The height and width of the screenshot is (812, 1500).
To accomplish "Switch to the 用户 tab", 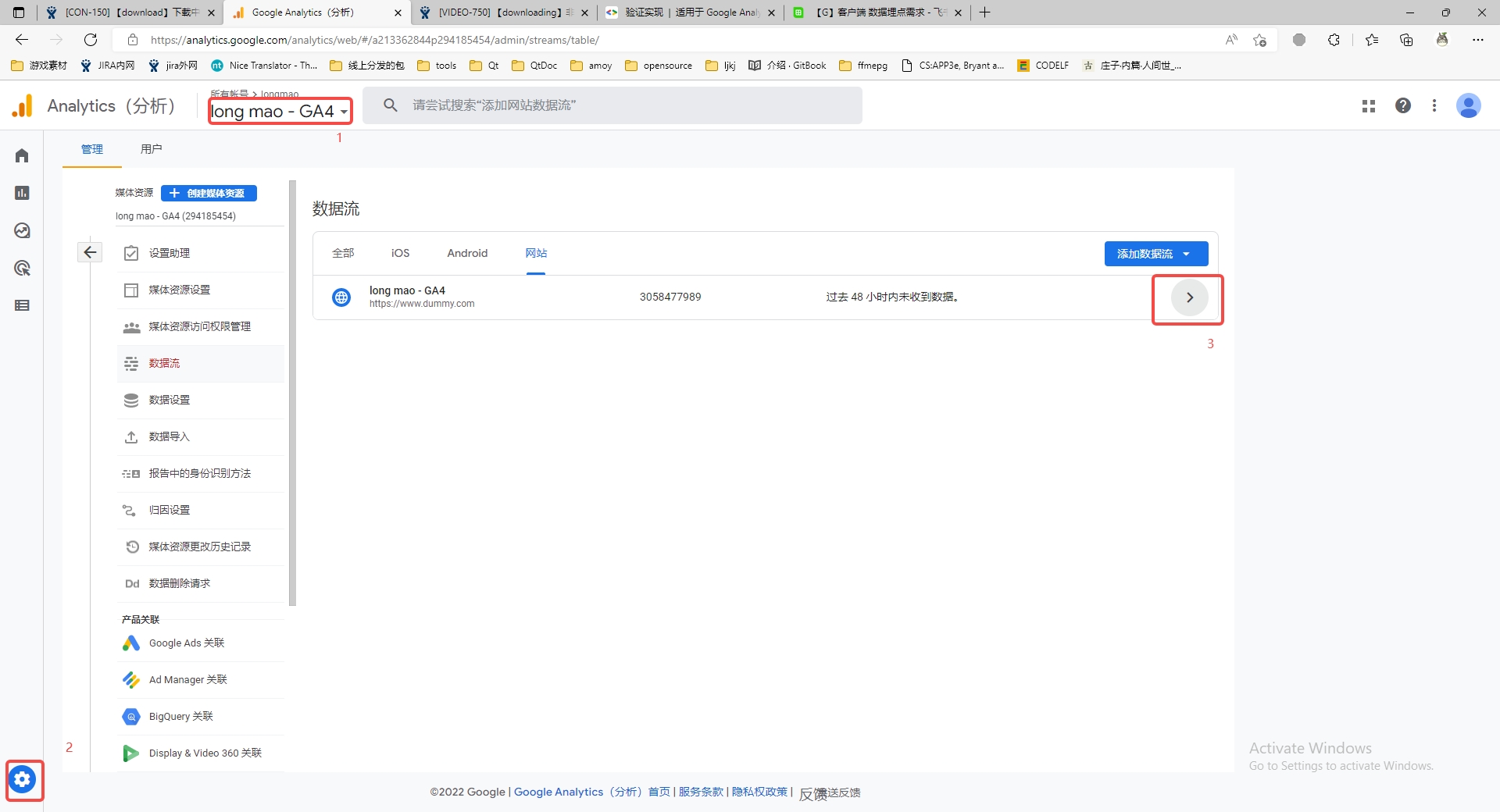I will click(152, 149).
